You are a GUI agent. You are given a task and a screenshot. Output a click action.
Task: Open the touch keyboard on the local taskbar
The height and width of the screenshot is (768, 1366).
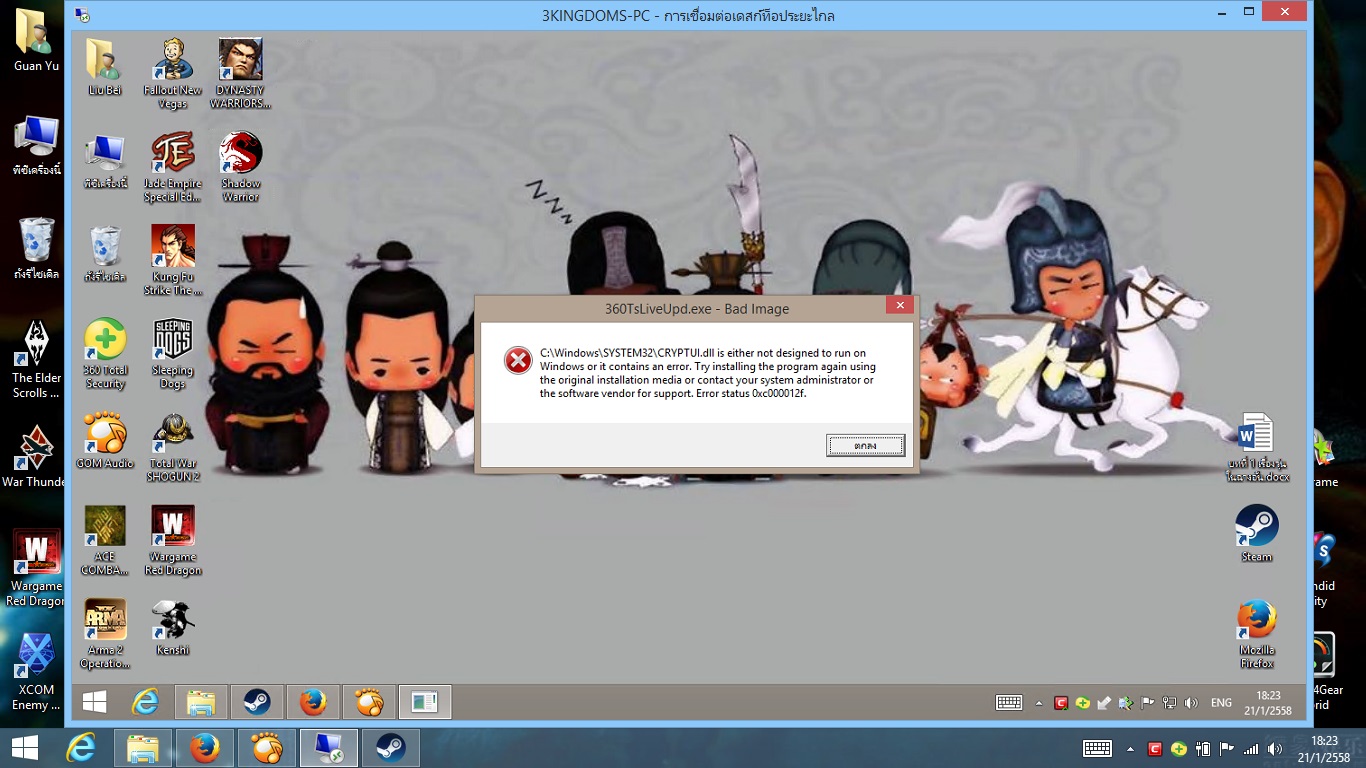click(1097, 749)
